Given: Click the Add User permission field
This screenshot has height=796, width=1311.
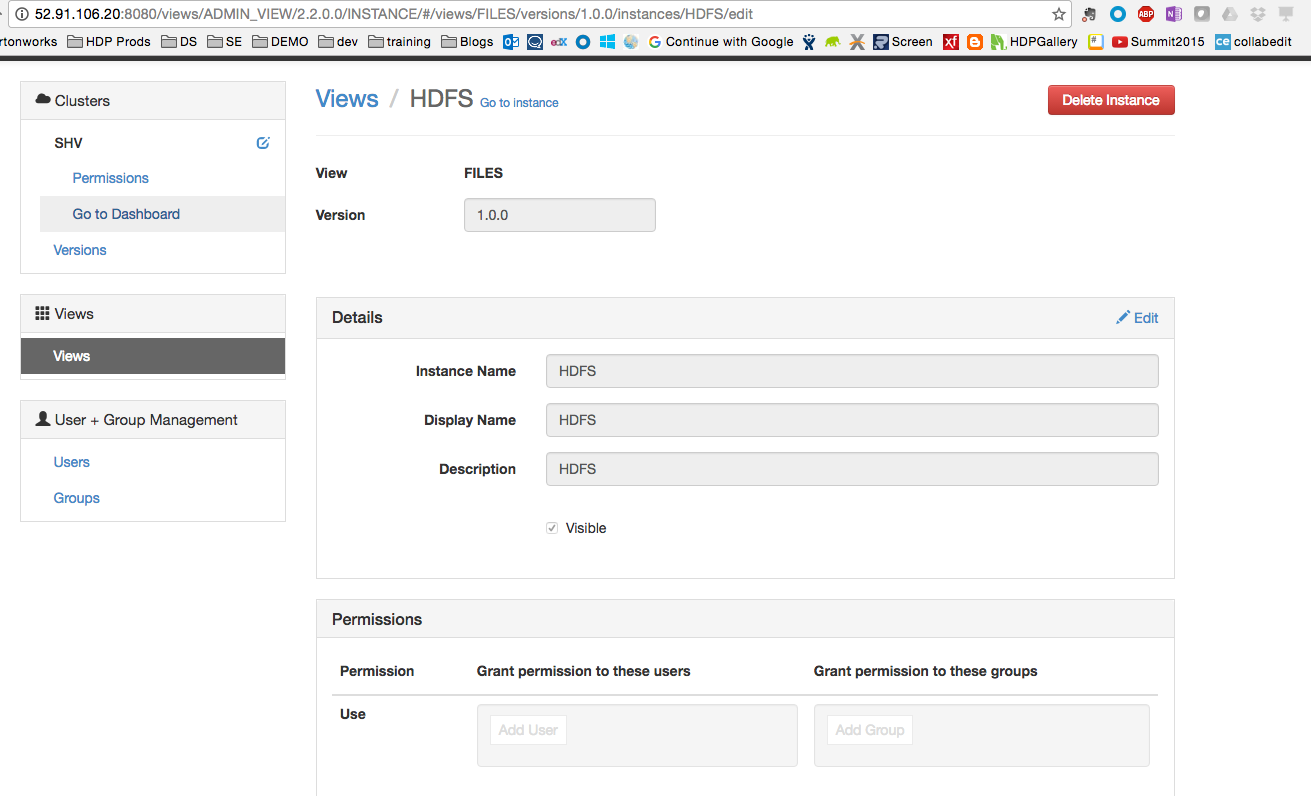Looking at the screenshot, I should 528,730.
